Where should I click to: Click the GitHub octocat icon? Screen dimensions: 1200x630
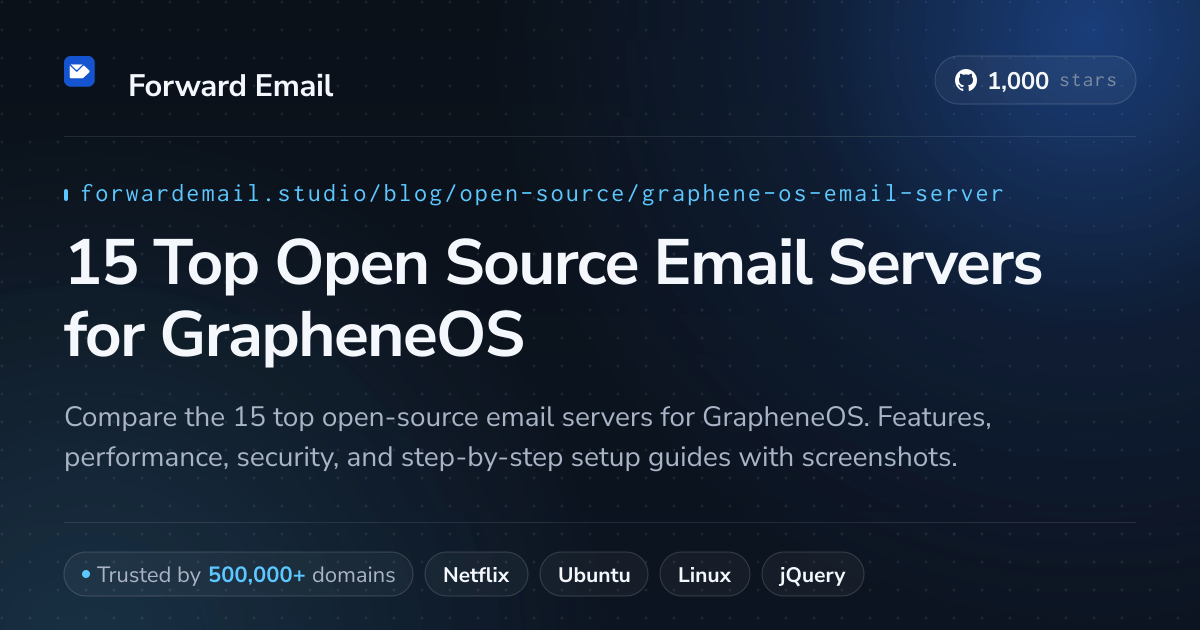[966, 81]
